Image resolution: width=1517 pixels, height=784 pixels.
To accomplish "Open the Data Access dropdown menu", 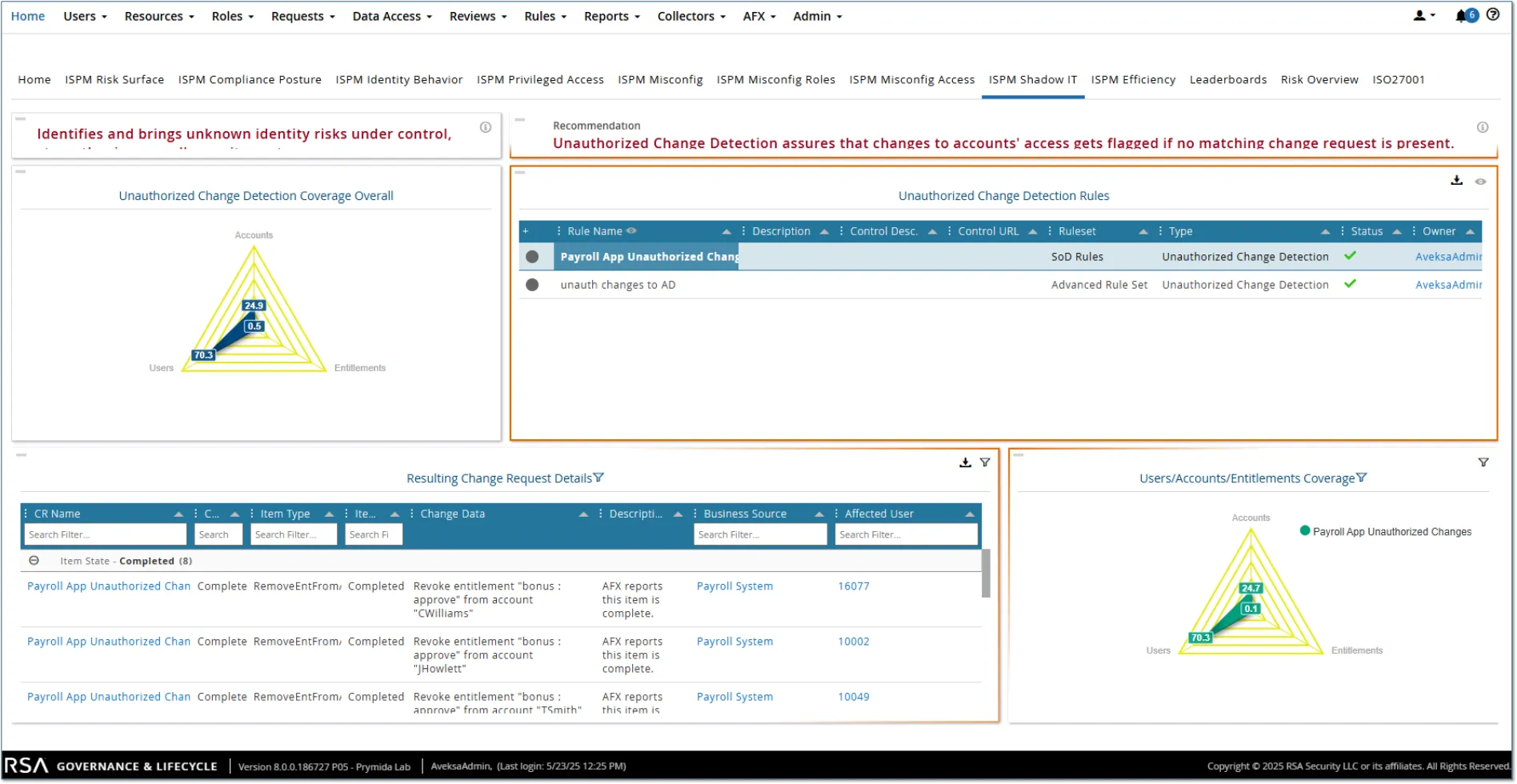I will [392, 16].
